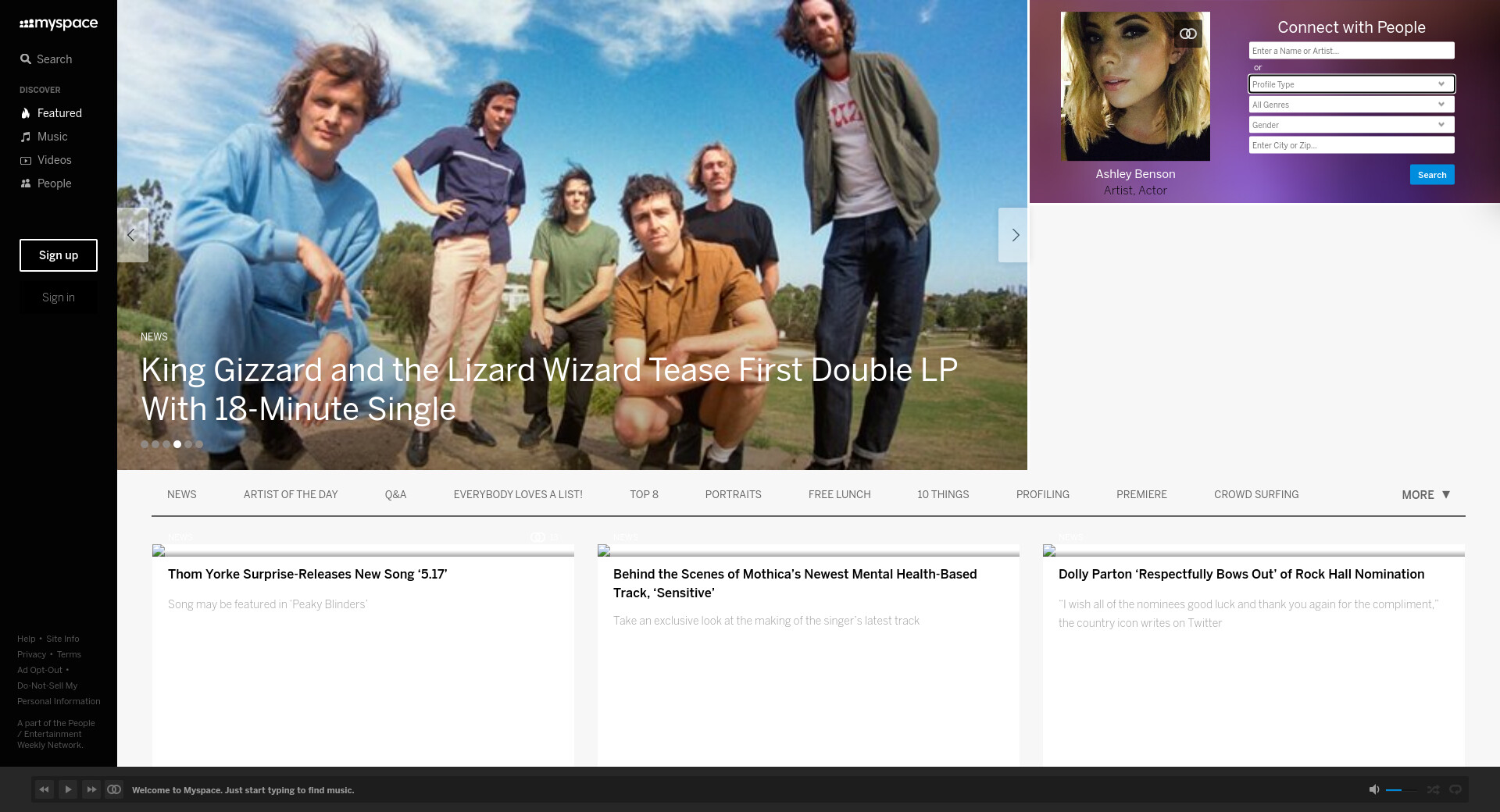The width and height of the screenshot is (1500, 812).
Task: Click the Sign up button
Action: (x=59, y=255)
